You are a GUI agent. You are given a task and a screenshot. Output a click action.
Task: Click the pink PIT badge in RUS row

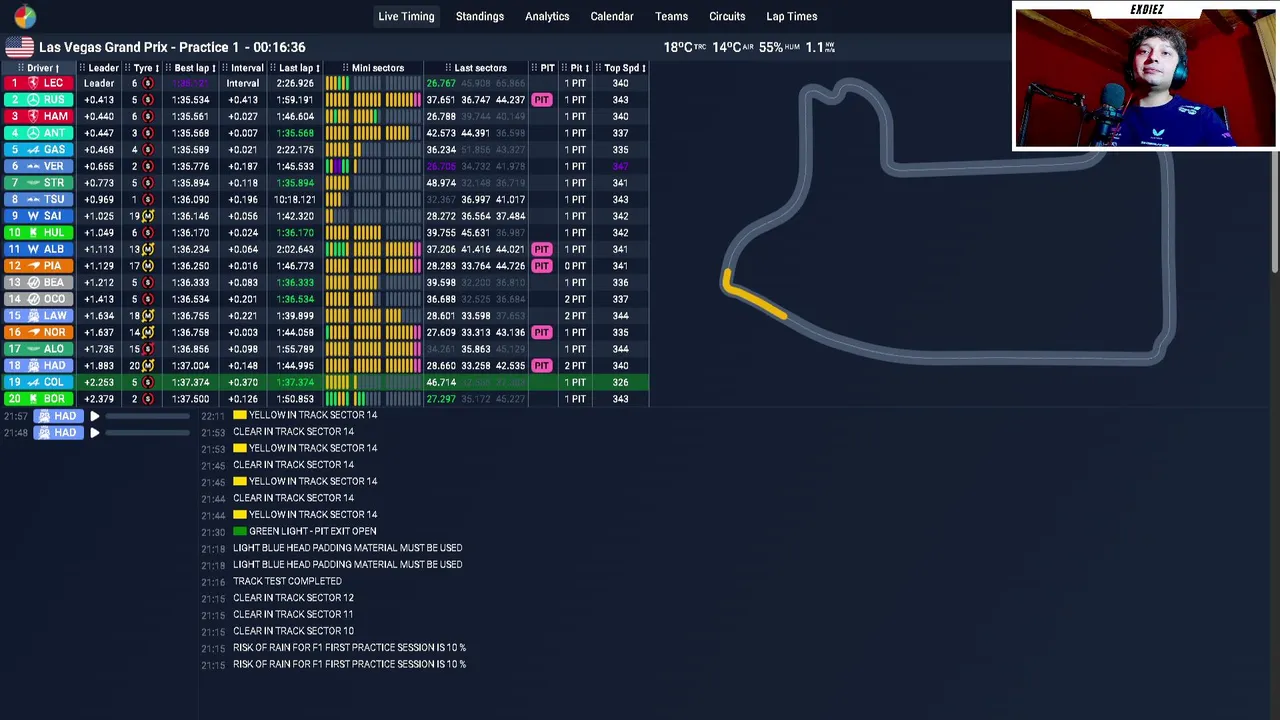541,100
